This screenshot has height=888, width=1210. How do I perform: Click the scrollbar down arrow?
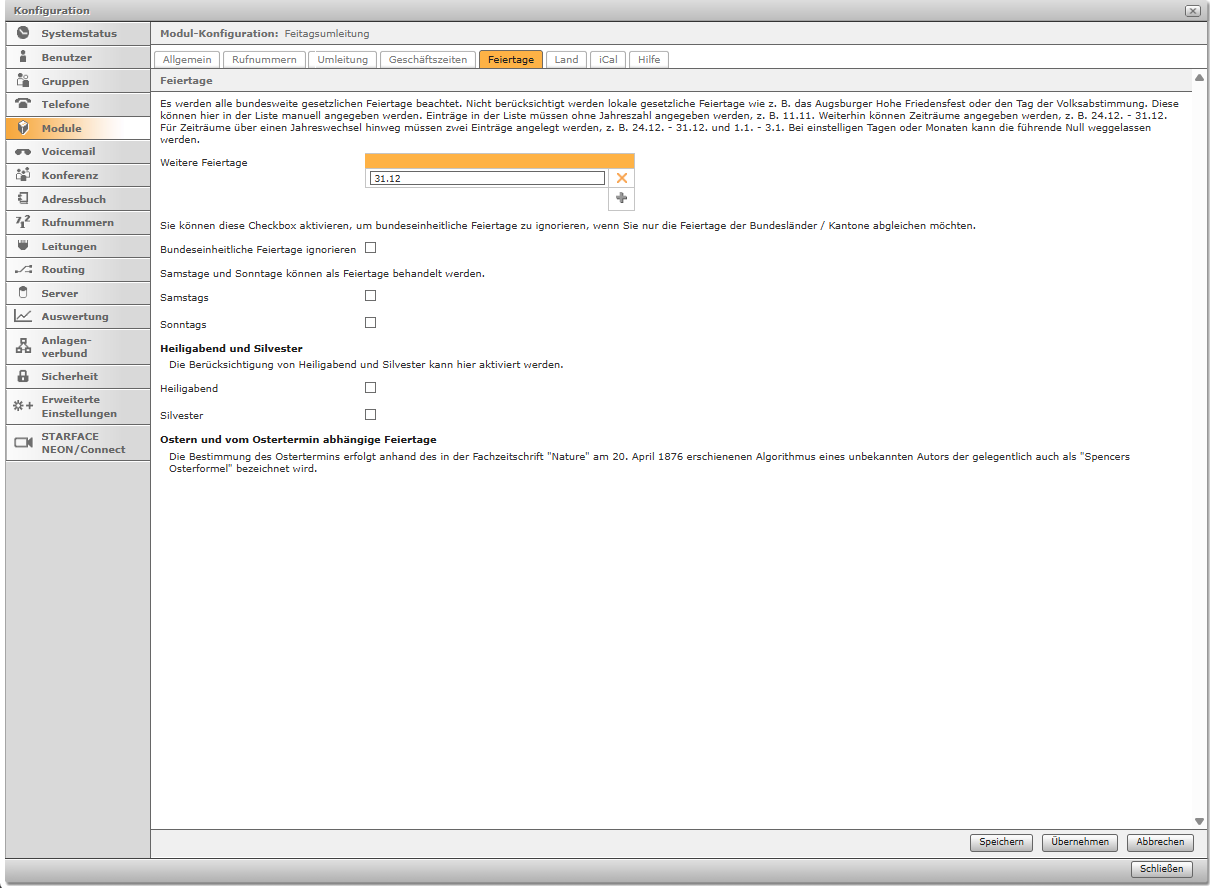1199,821
